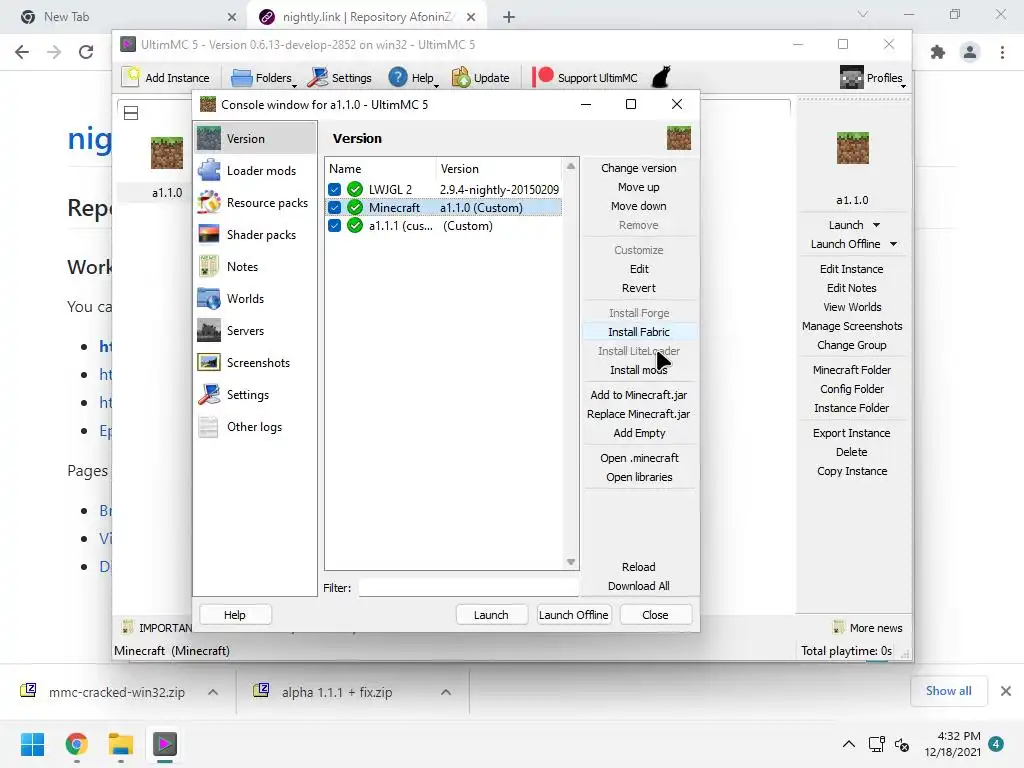The height and width of the screenshot is (768, 1024).
Task: Click Export Instance in the main window
Action: 852,433
